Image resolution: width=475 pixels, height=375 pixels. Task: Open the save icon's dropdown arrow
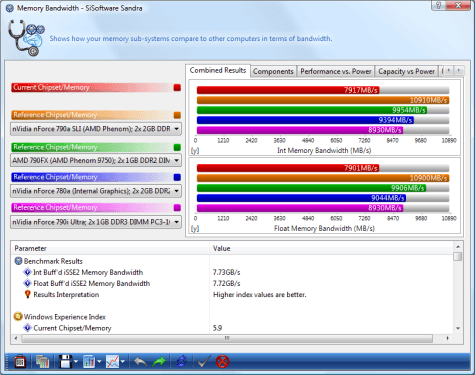pos(76,362)
